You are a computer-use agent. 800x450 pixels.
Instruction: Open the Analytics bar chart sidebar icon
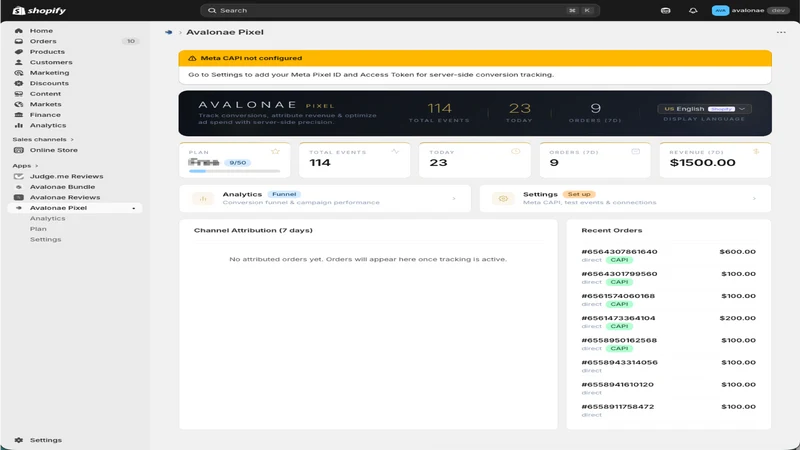coord(19,126)
